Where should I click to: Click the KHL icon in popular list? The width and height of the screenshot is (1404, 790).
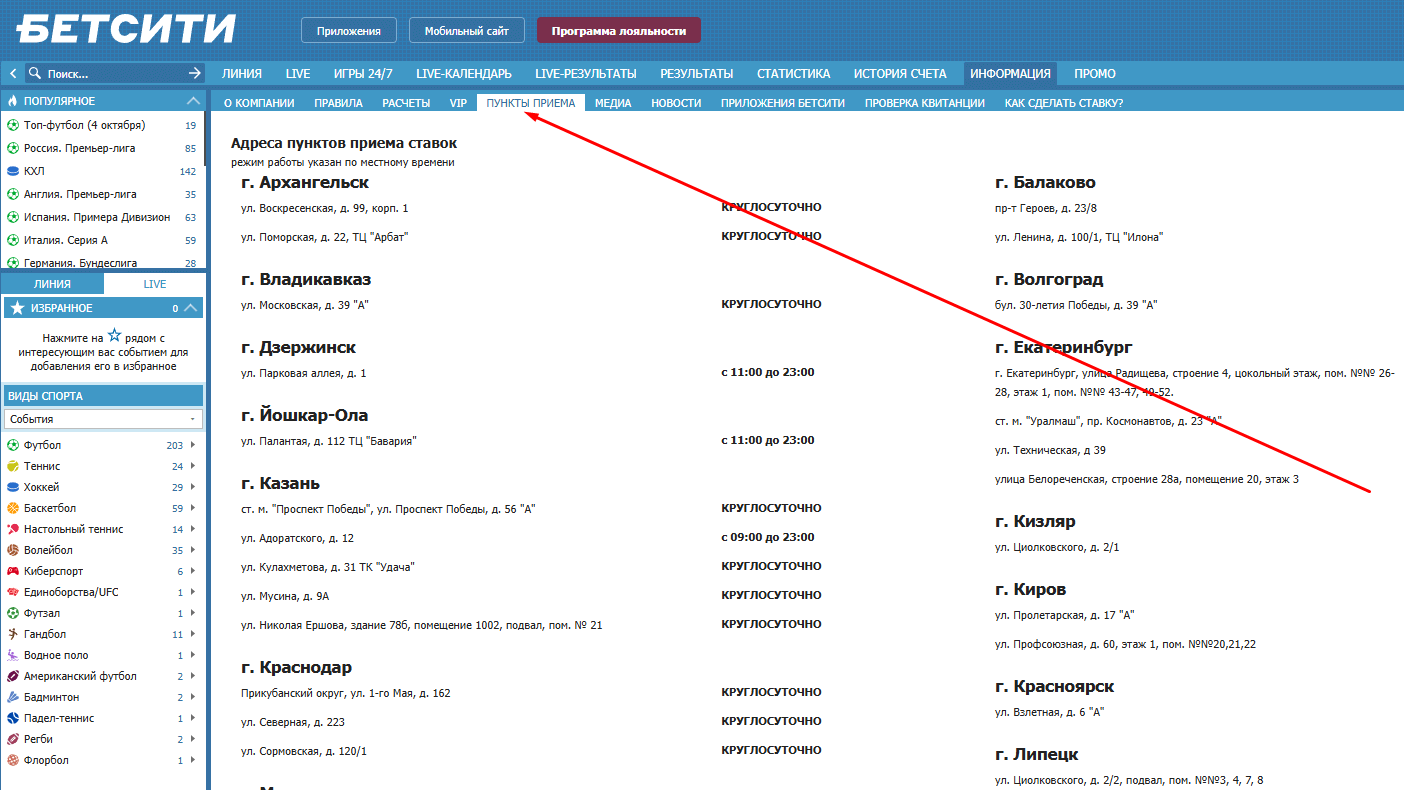tap(13, 171)
